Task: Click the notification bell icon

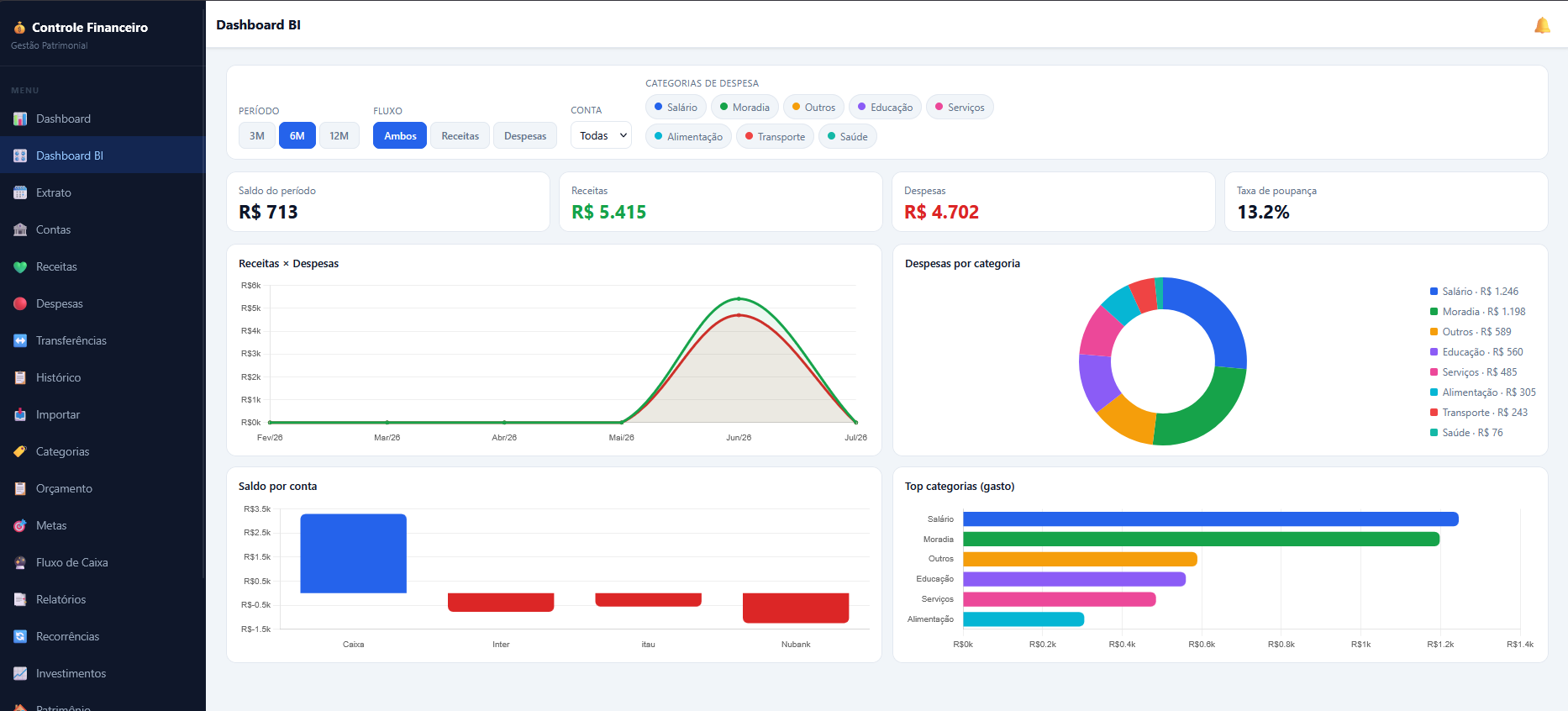Action: 1542,25
